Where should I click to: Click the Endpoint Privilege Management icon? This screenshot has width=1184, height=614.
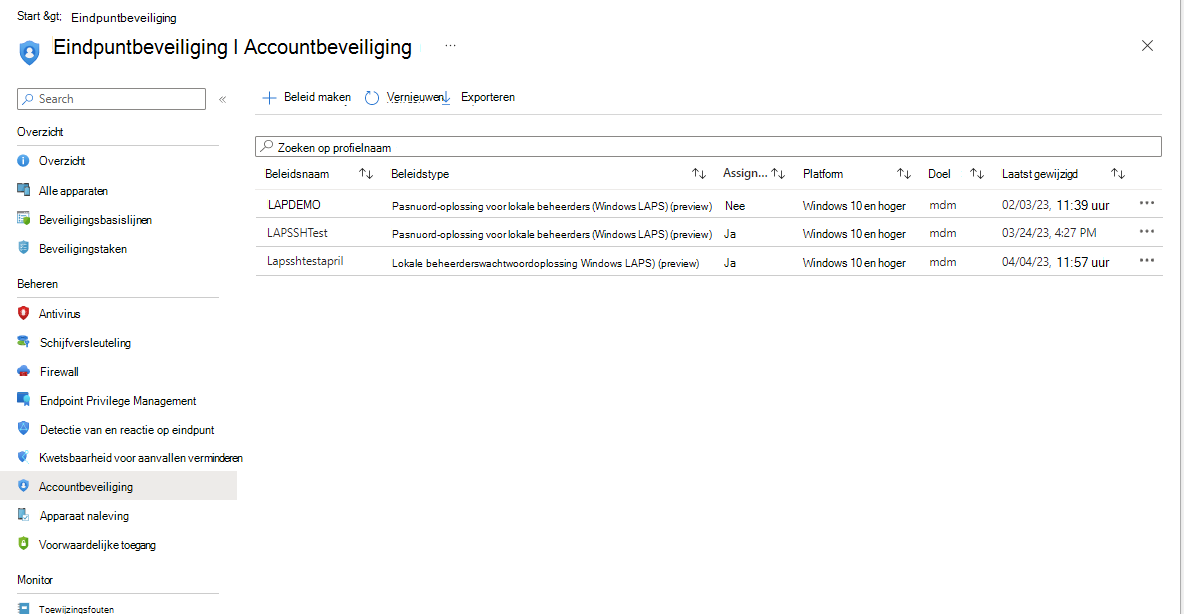click(x=23, y=400)
